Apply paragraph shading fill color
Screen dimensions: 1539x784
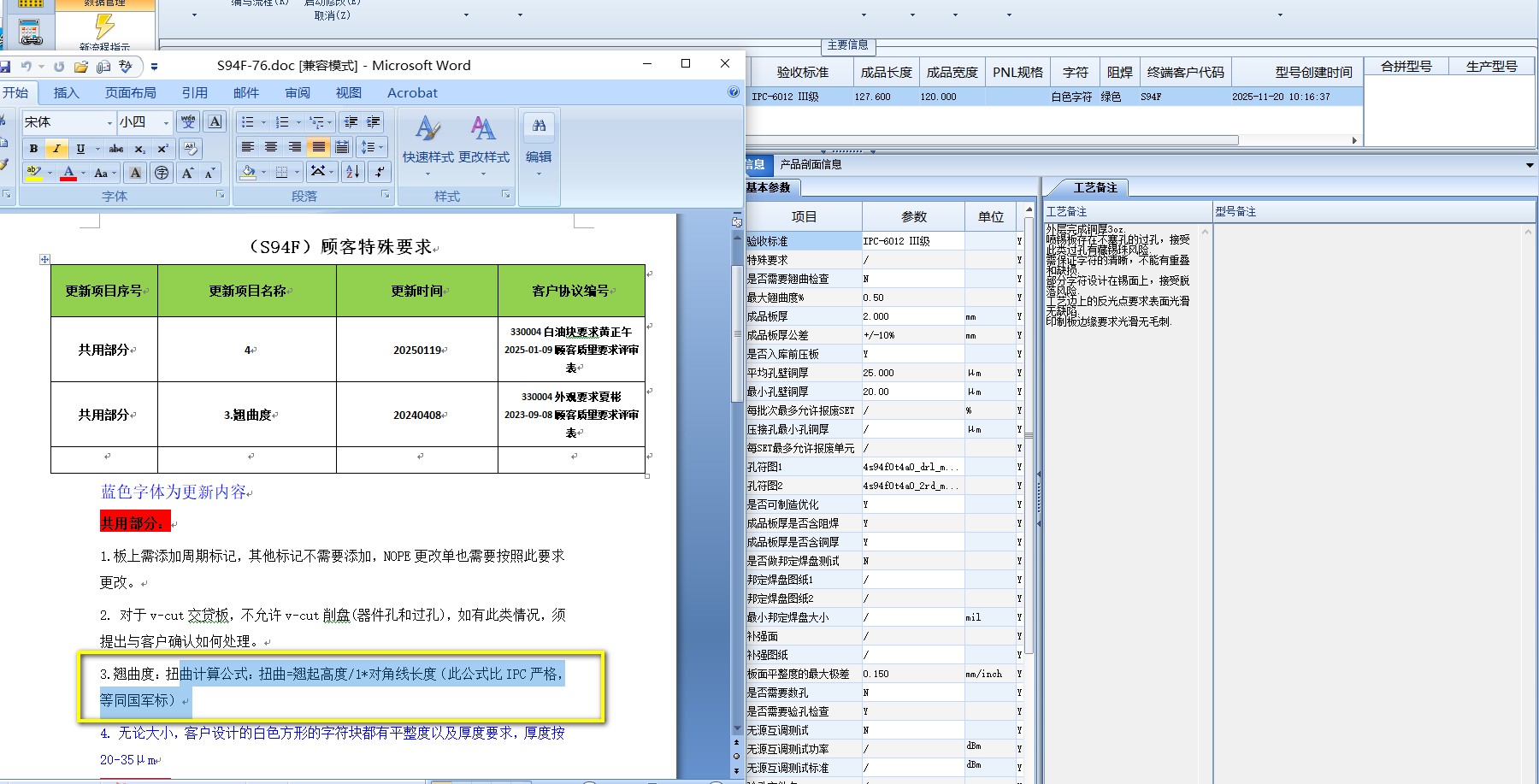(248, 172)
